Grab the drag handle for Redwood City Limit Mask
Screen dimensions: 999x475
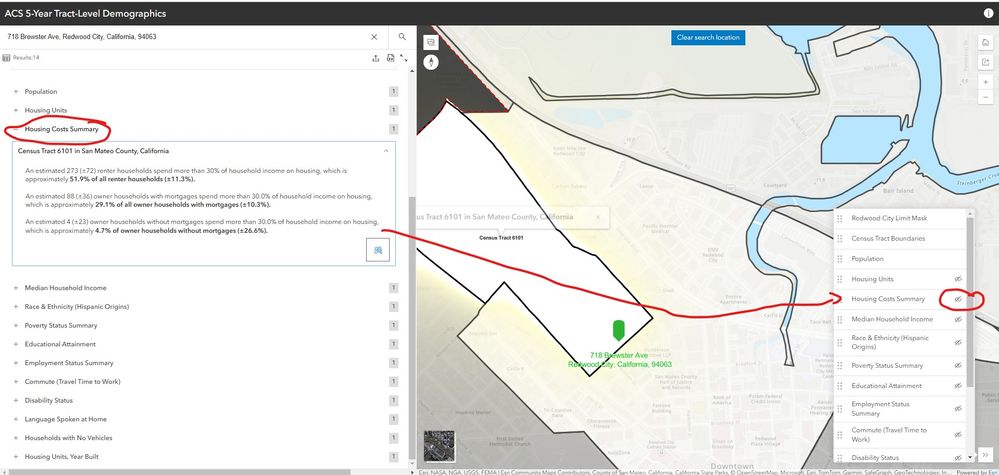(840, 218)
